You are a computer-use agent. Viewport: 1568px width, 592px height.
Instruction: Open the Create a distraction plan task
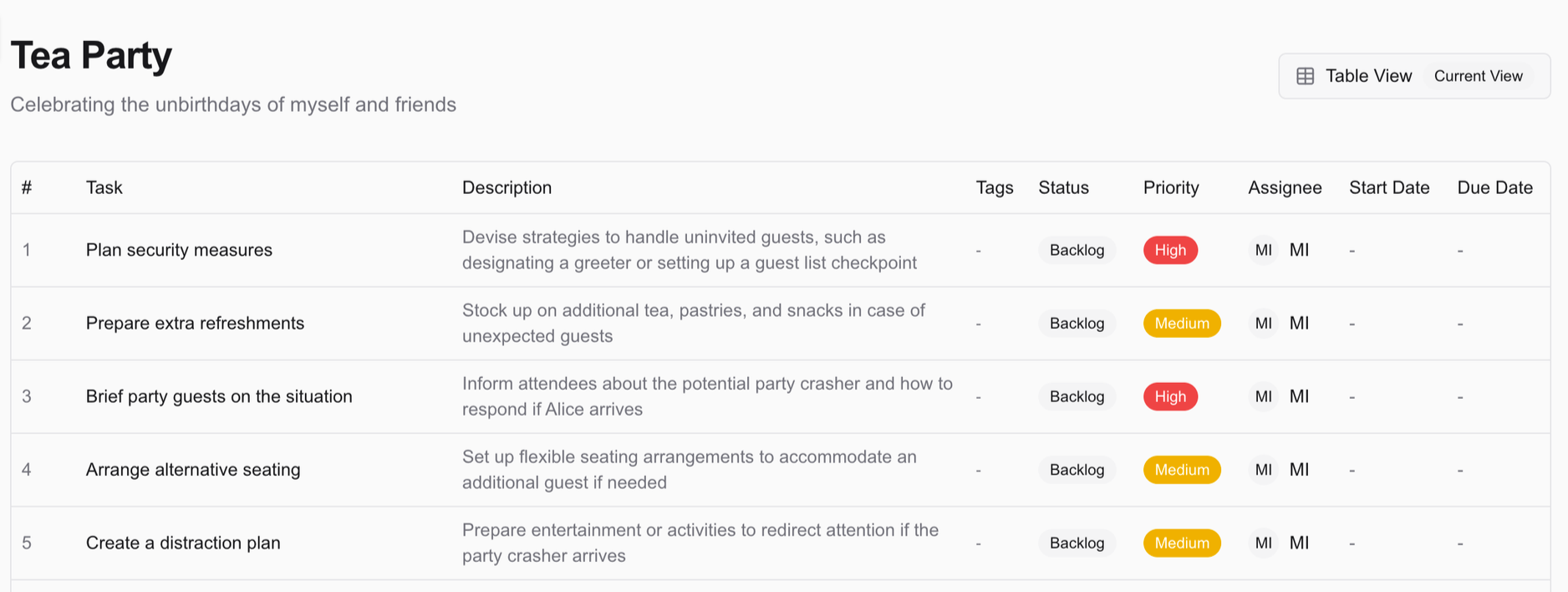(183, 543)
